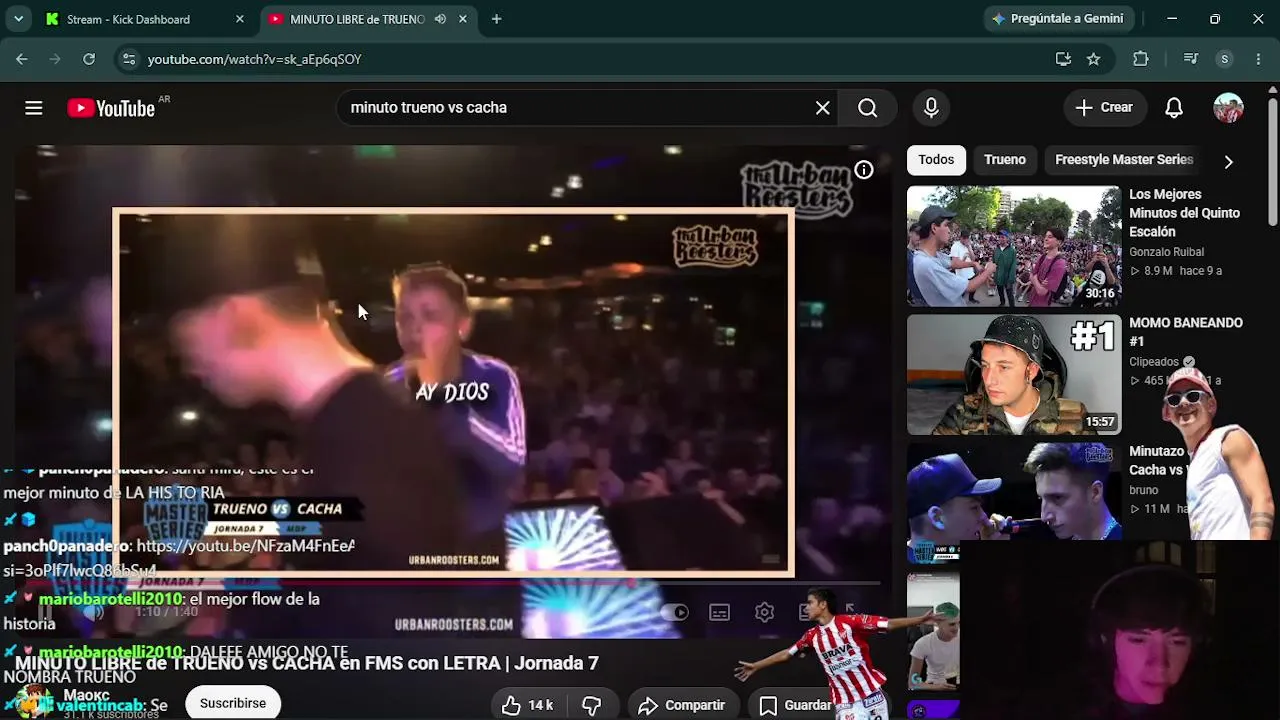Screen dimensions: 1280x720
Task: Show more filter chips with arrow
Action: coord(1228,161)
